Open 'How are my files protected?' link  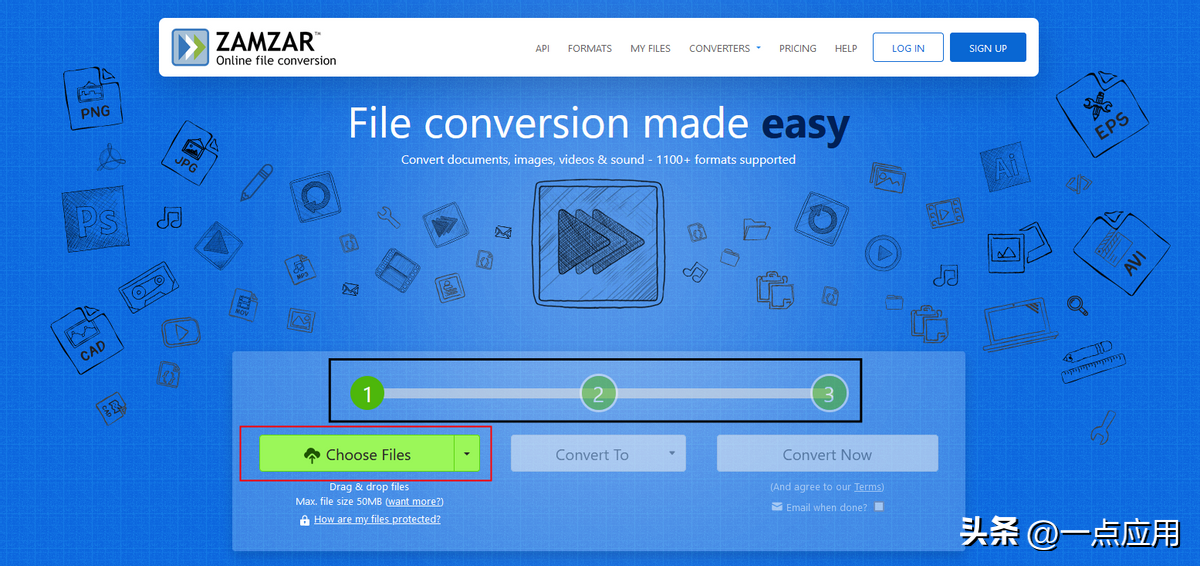377,520
